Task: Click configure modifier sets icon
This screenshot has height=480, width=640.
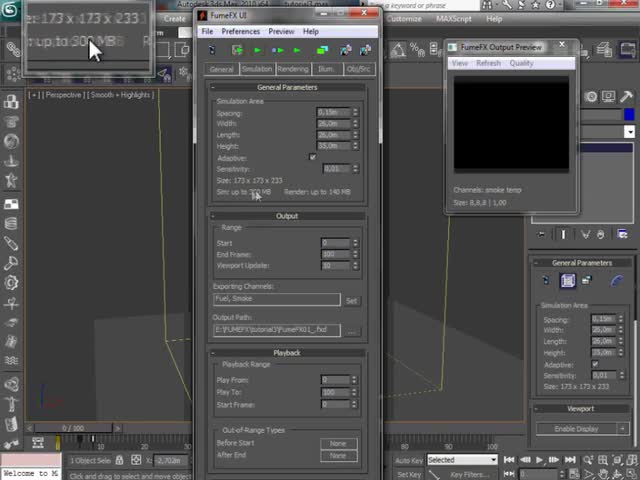Action: 622,234
